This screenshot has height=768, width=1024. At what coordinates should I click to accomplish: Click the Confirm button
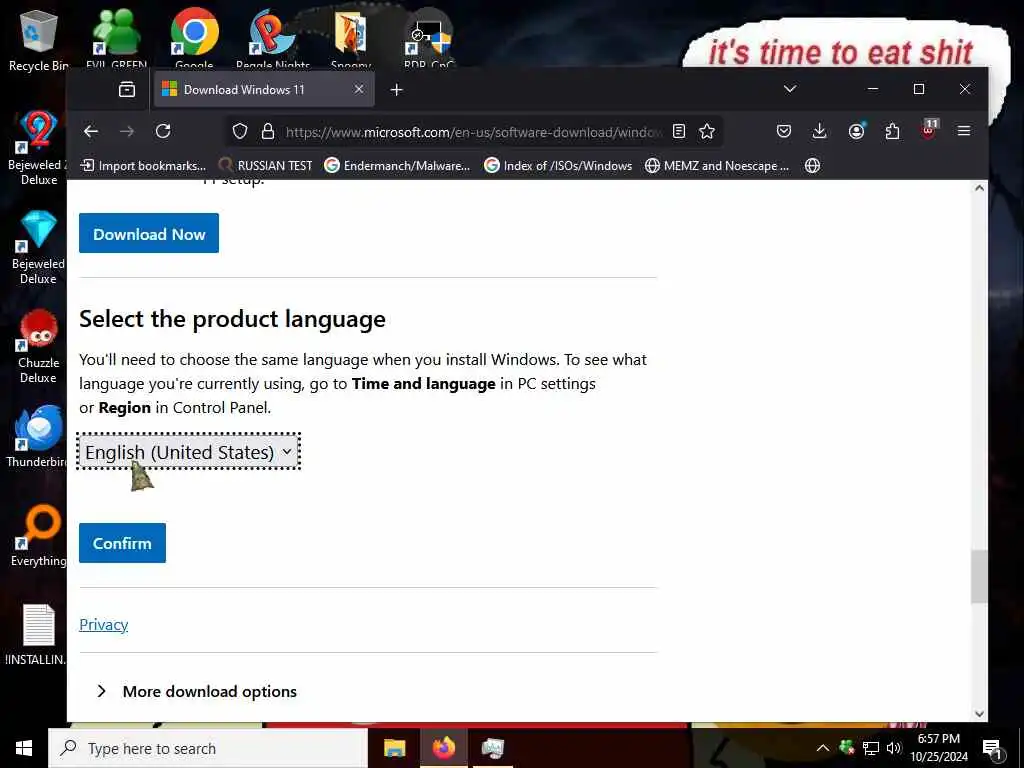point(122,543)
